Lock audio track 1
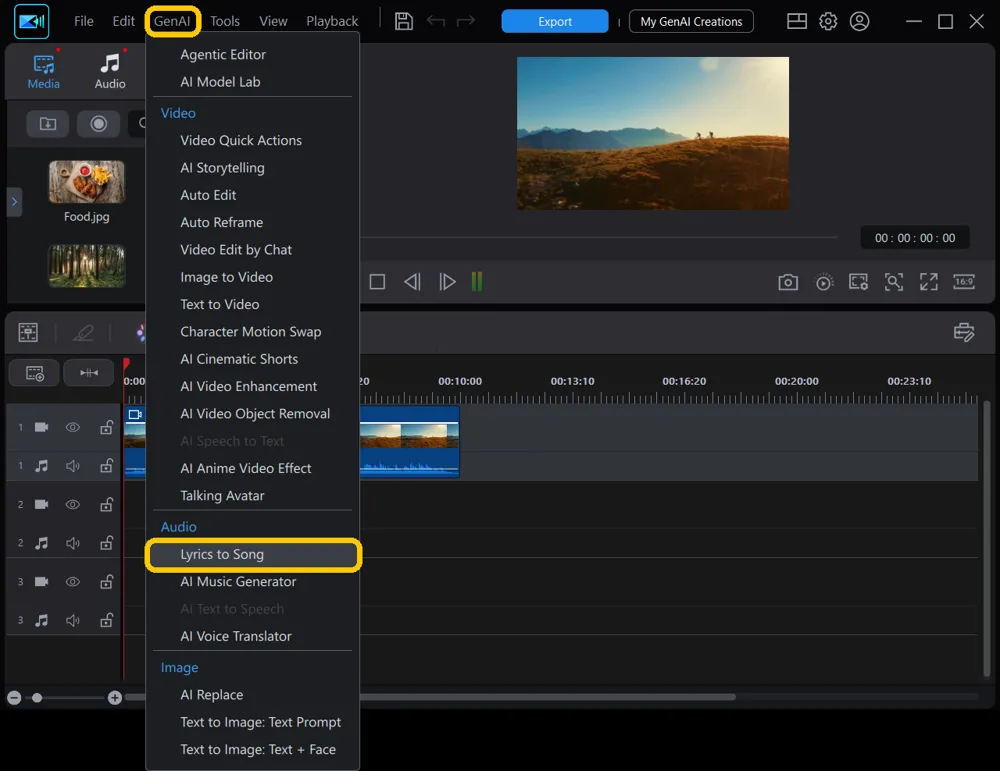Image resolution: width=1000 pixels, height=771 pixels. tap(107, 466)
